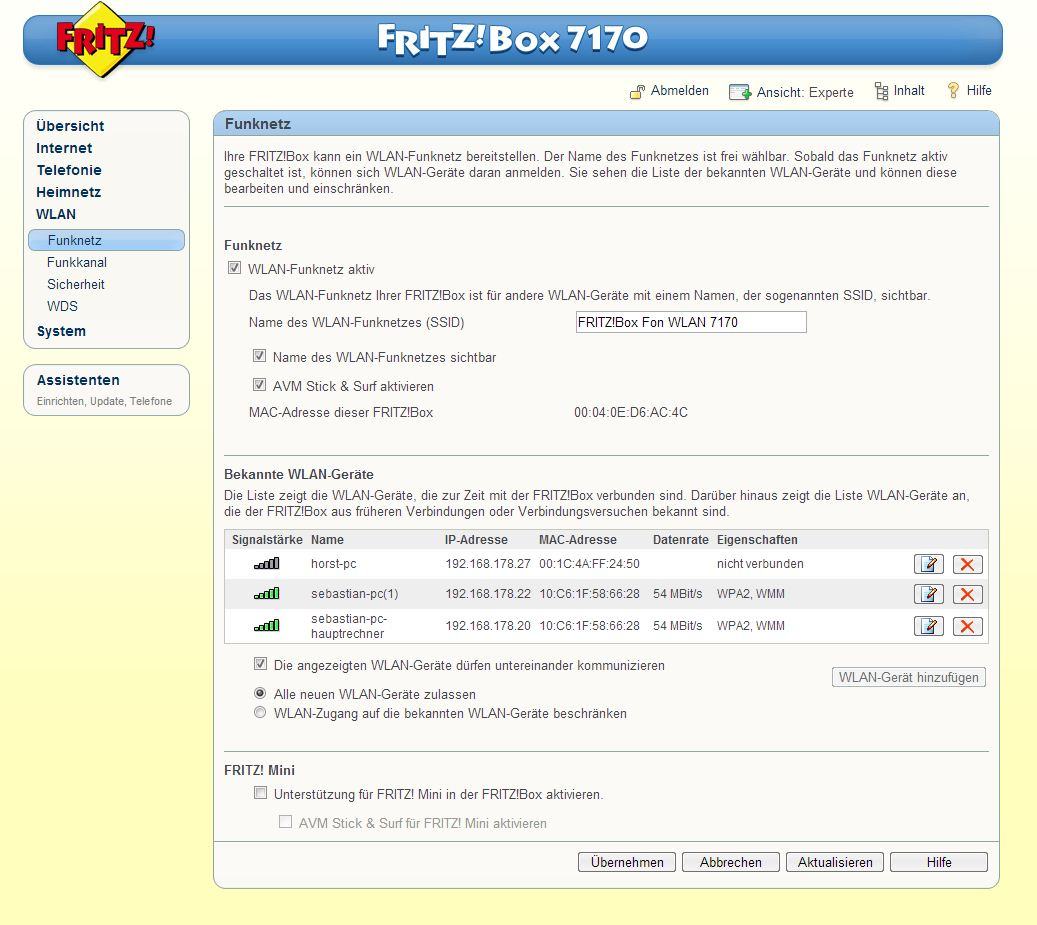Click IP address 192.168.178.27
This screenshot has height=925, width=1037.
tap(488, 564)
